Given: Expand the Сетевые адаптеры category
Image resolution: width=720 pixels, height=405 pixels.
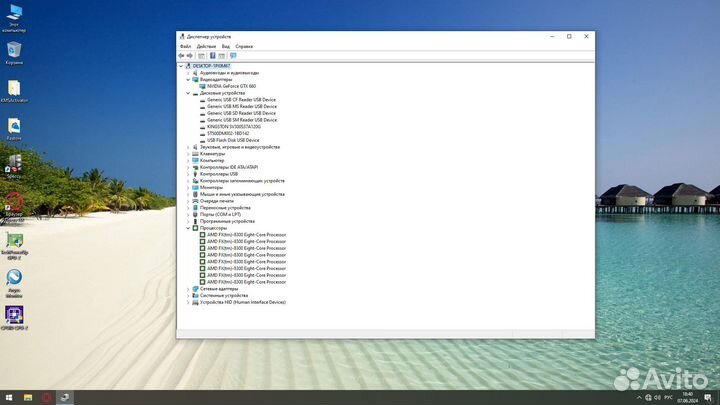Looking at the screenshot, I should pos(188,289).
